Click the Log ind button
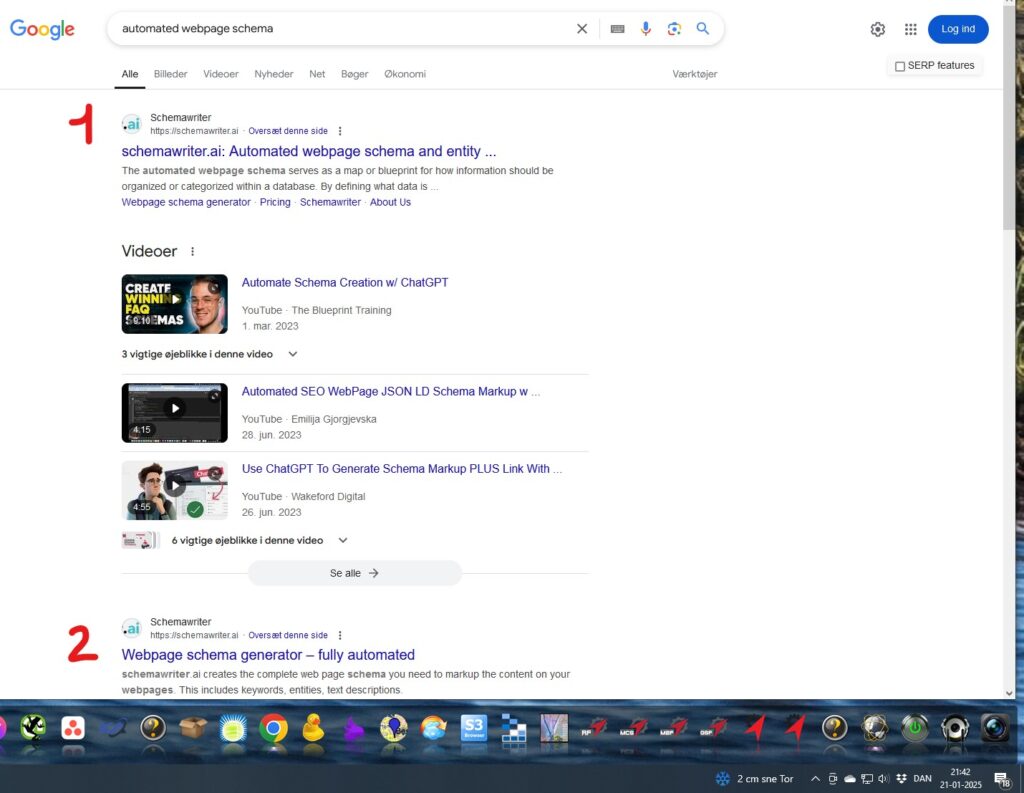 (958, 29)
